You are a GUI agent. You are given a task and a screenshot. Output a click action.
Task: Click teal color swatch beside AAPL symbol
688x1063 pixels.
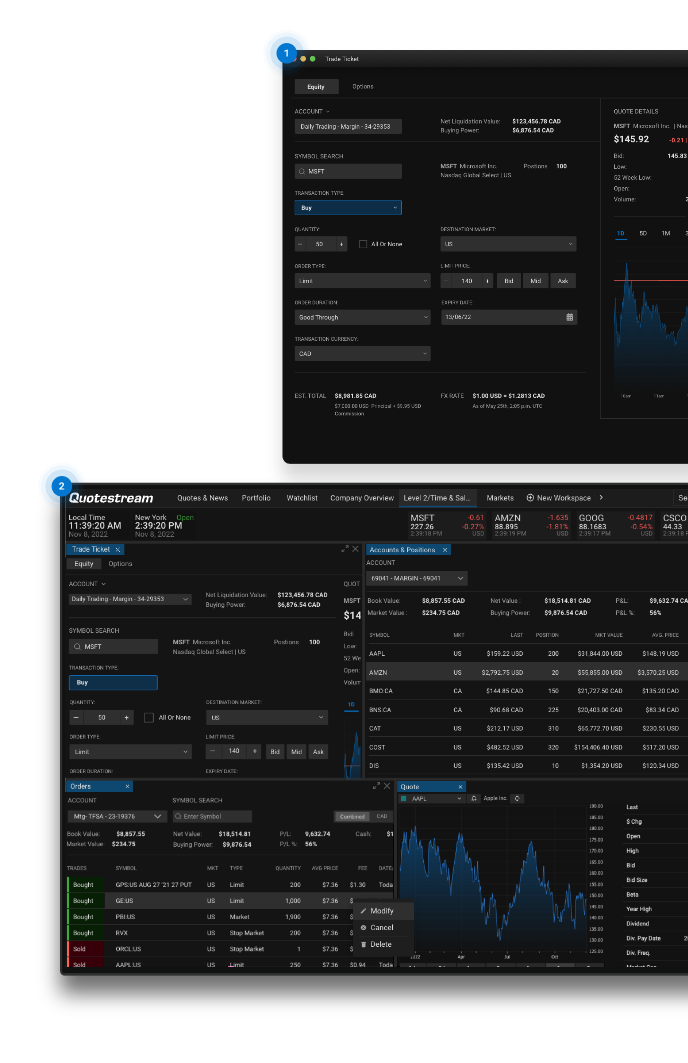(404, 799)
